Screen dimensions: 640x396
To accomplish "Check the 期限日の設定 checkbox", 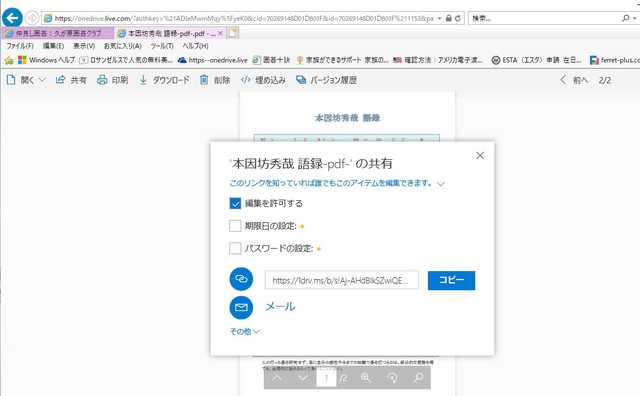I will pos(235,226).
